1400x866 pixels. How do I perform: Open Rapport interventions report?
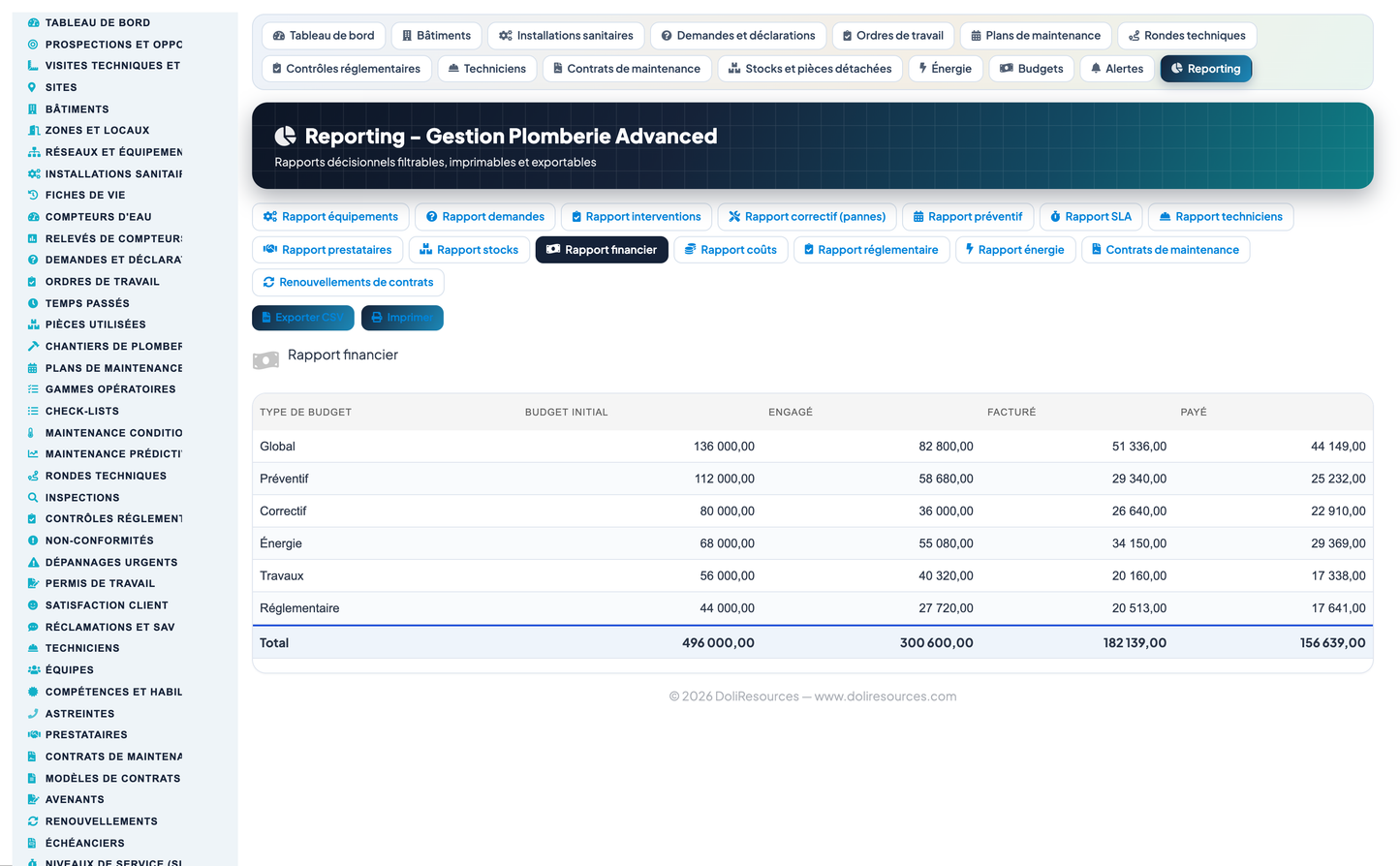[636, 217]
